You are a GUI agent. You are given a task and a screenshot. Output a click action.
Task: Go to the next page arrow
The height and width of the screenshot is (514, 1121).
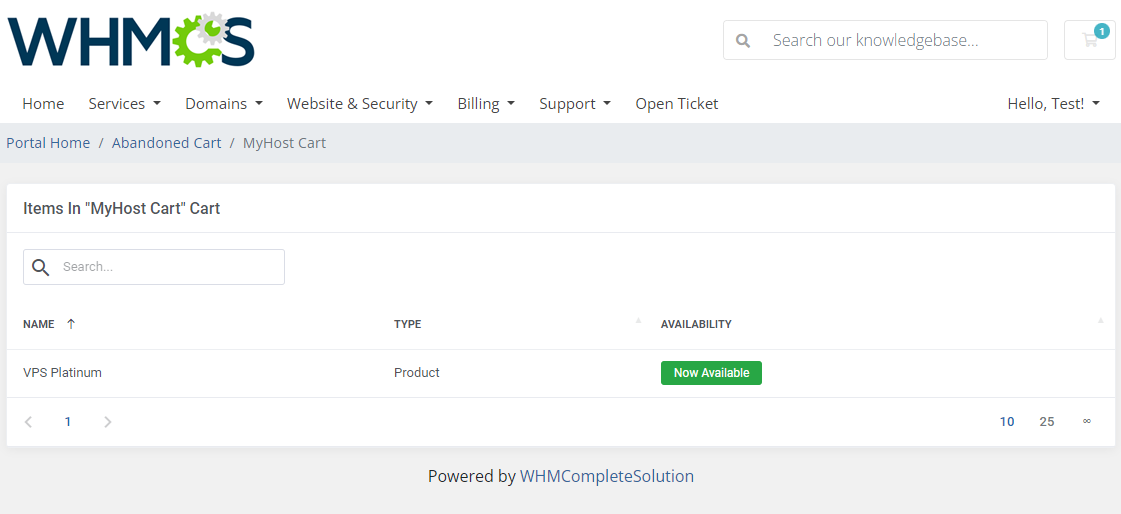pos(108,422)
